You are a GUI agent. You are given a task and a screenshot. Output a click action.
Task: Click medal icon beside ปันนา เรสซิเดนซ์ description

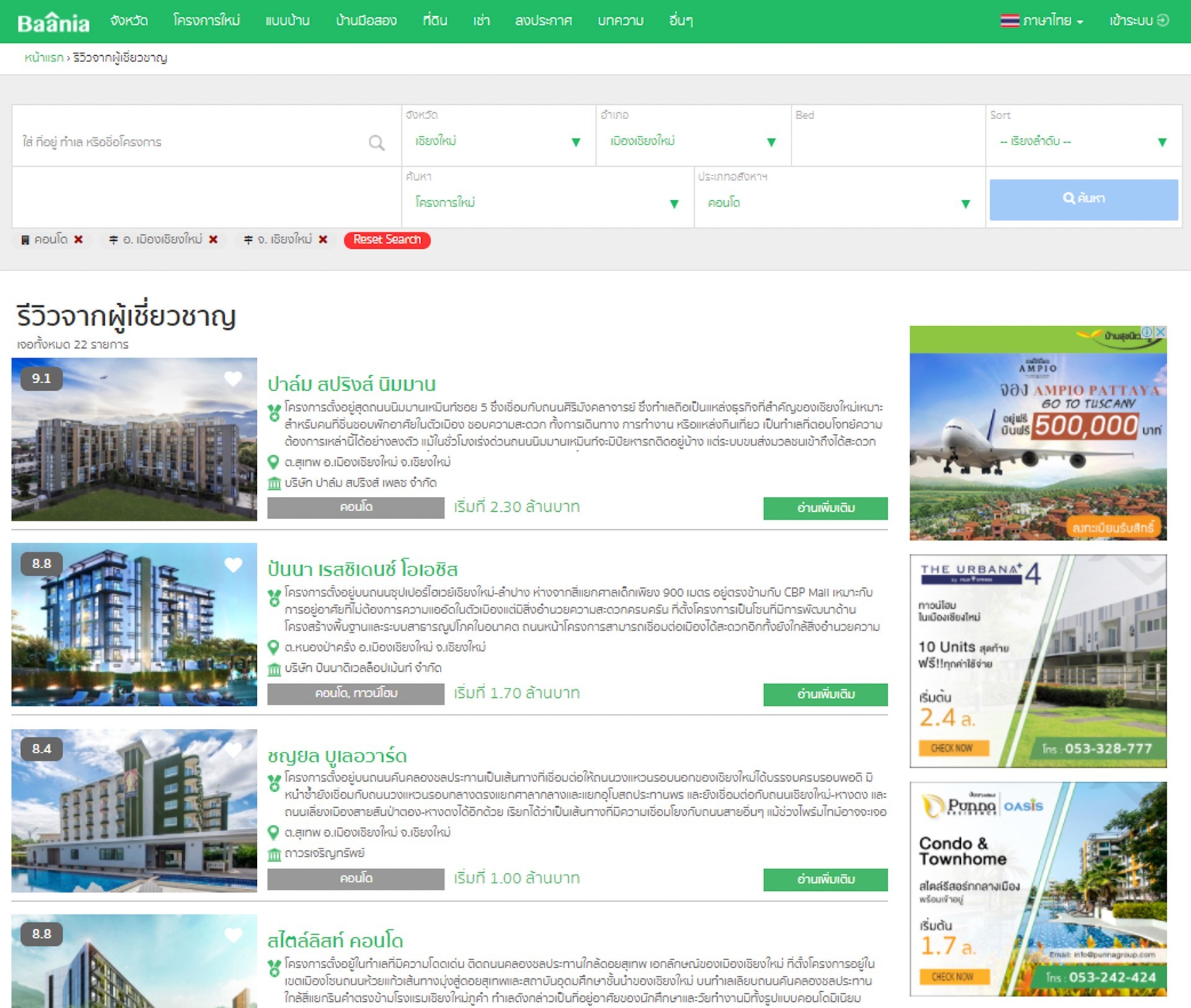(x=274, y=597)
